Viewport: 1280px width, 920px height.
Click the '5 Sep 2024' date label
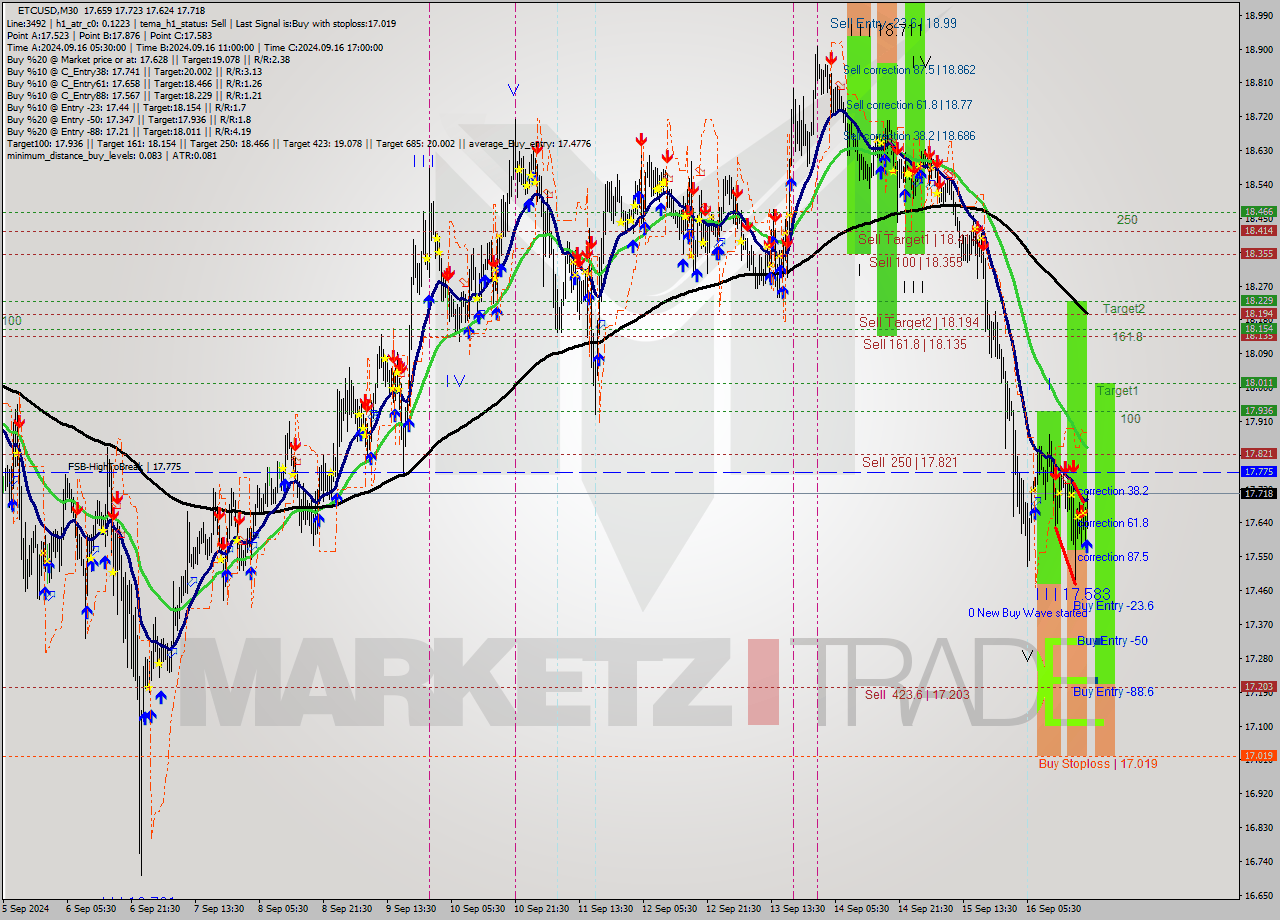(x=24, y=909)
